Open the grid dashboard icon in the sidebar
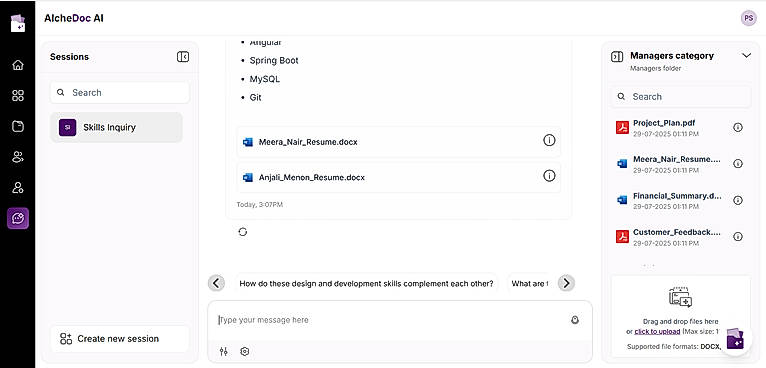The height and width of the screenshot is (368, 766). [18, 95]
